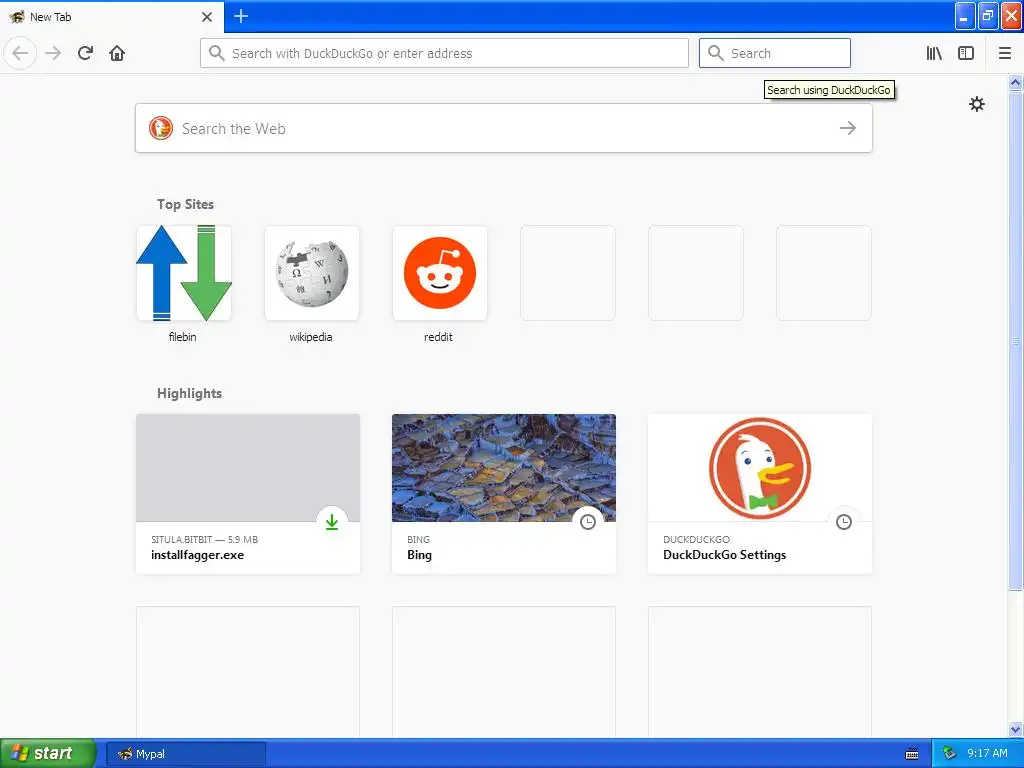Screen dimensions: 1024x768
Task: Open the reddit top site tile
Action: click(440, 273)
